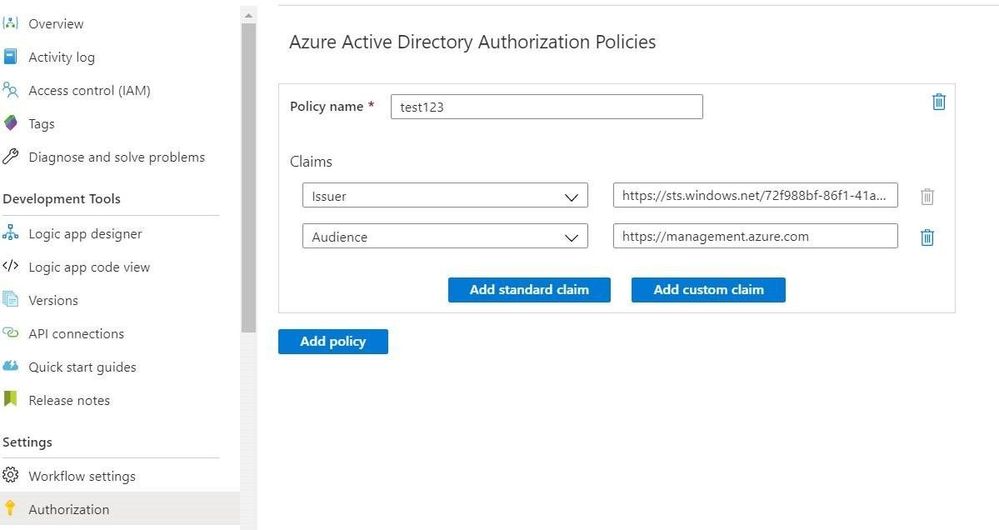Click the Logic app designer icon
999x530 pixels.
pyautogui.click(x=10, y=233)
